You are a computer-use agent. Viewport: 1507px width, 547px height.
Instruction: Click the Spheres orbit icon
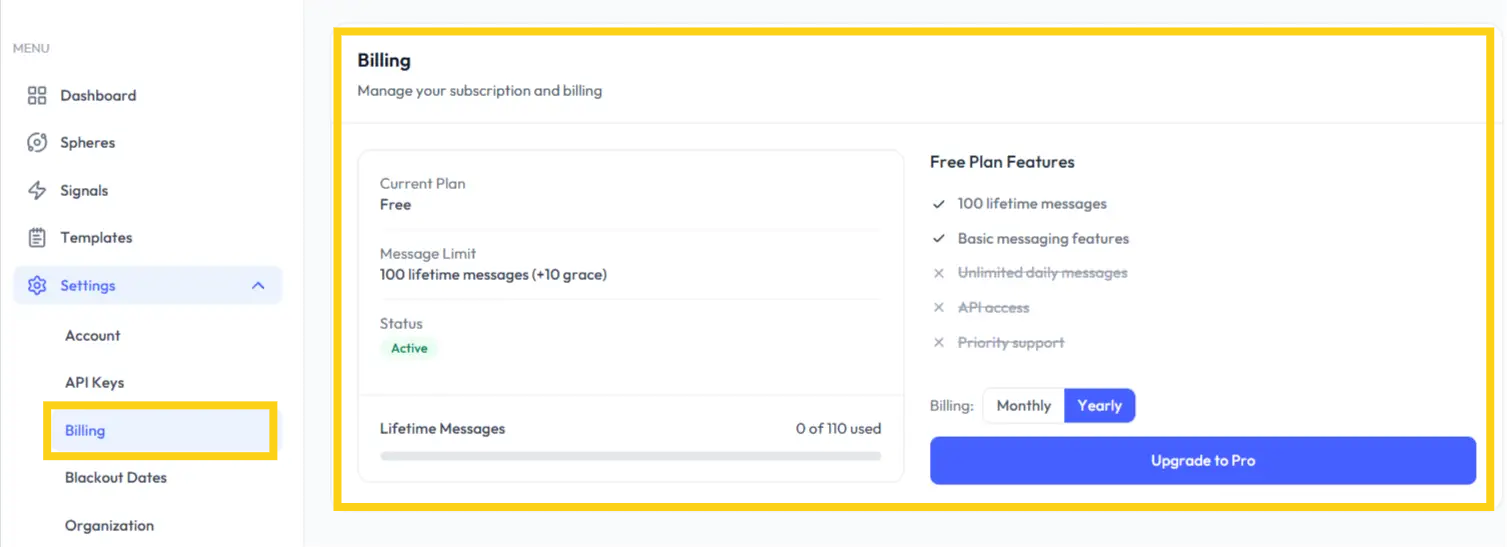pyautogui.click(x=37, y=143)
